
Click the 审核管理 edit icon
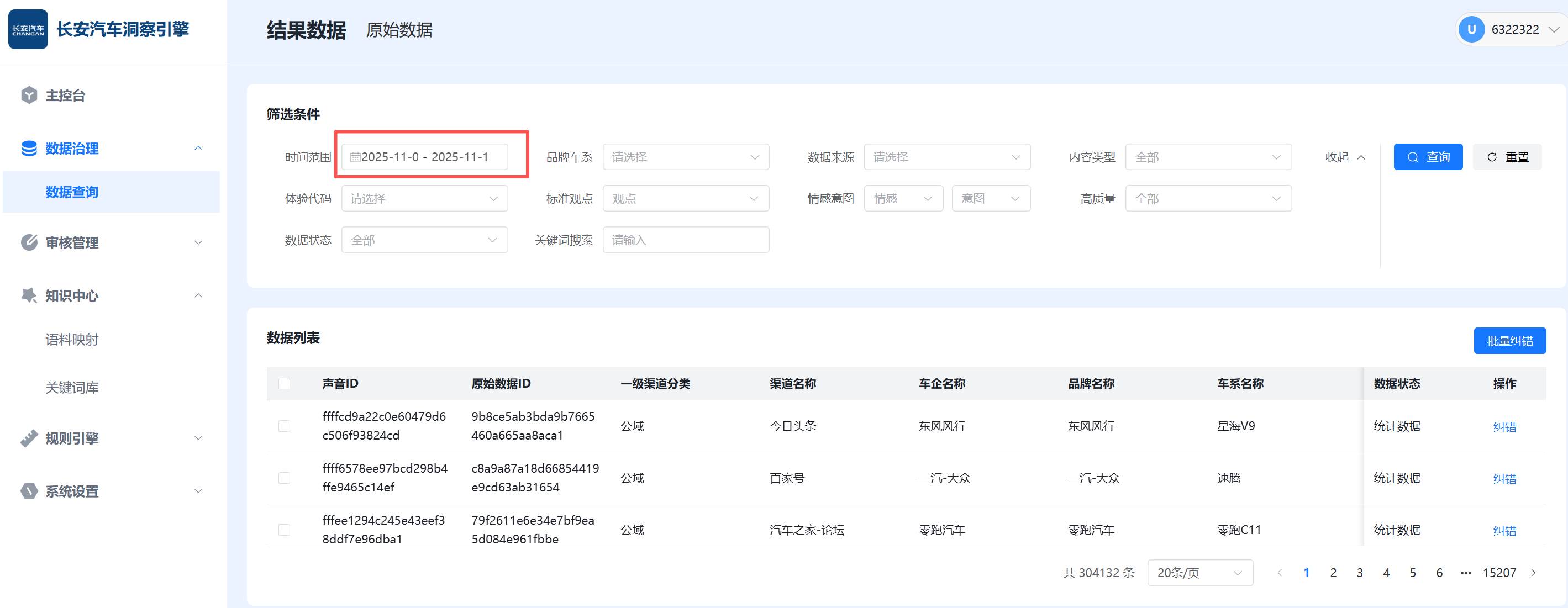[29, 243]
